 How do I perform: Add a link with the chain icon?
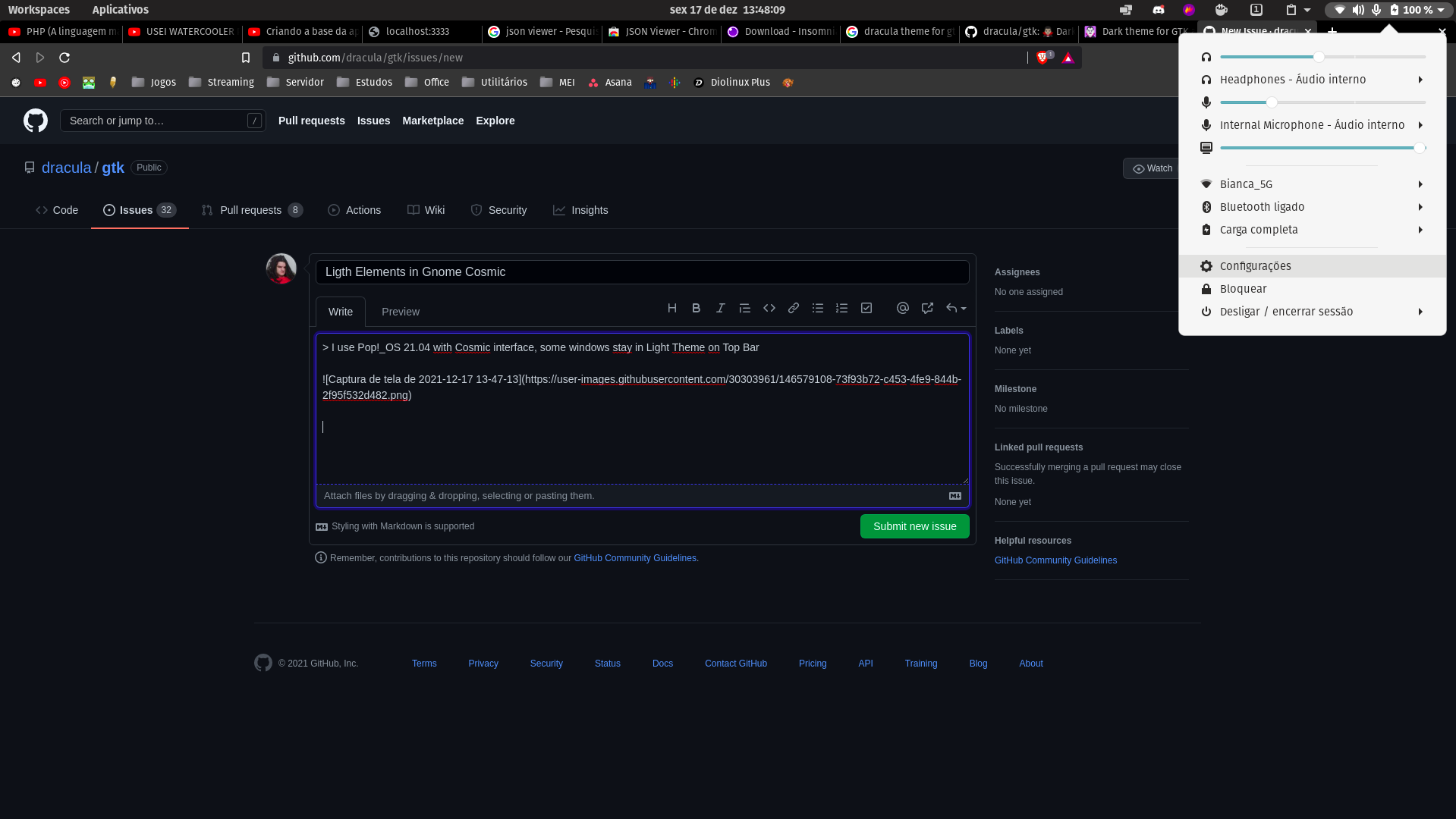(794, 308)
